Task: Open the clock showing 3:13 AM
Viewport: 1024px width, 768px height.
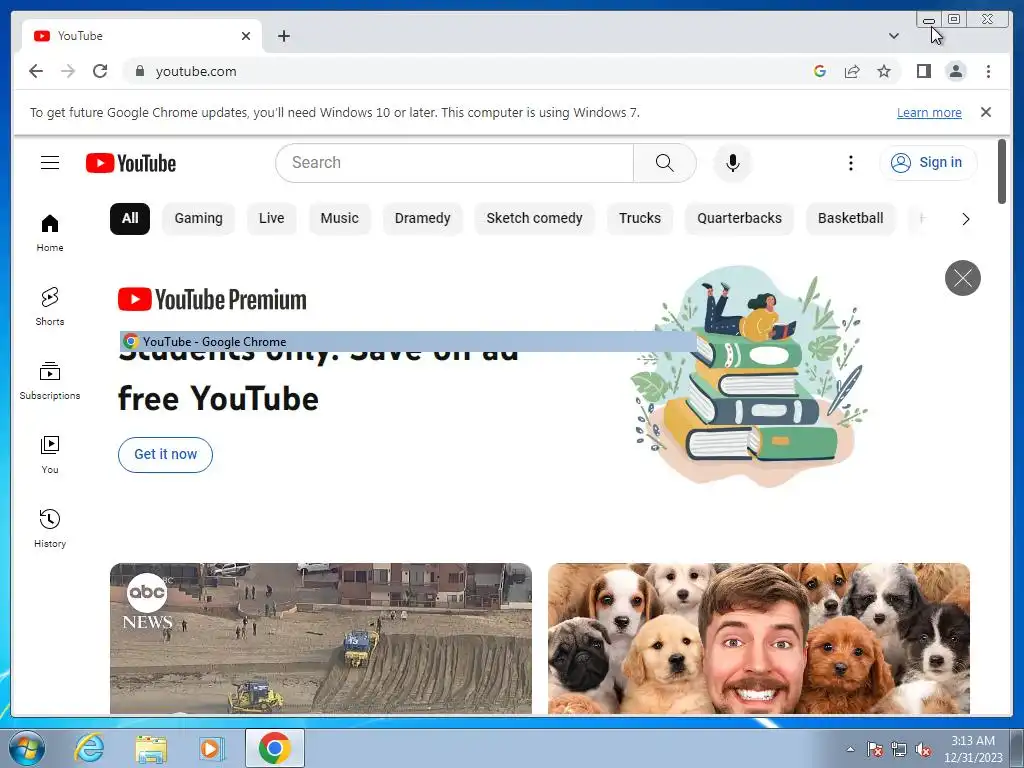Action: pyautogui.click(x=973, y=749)
